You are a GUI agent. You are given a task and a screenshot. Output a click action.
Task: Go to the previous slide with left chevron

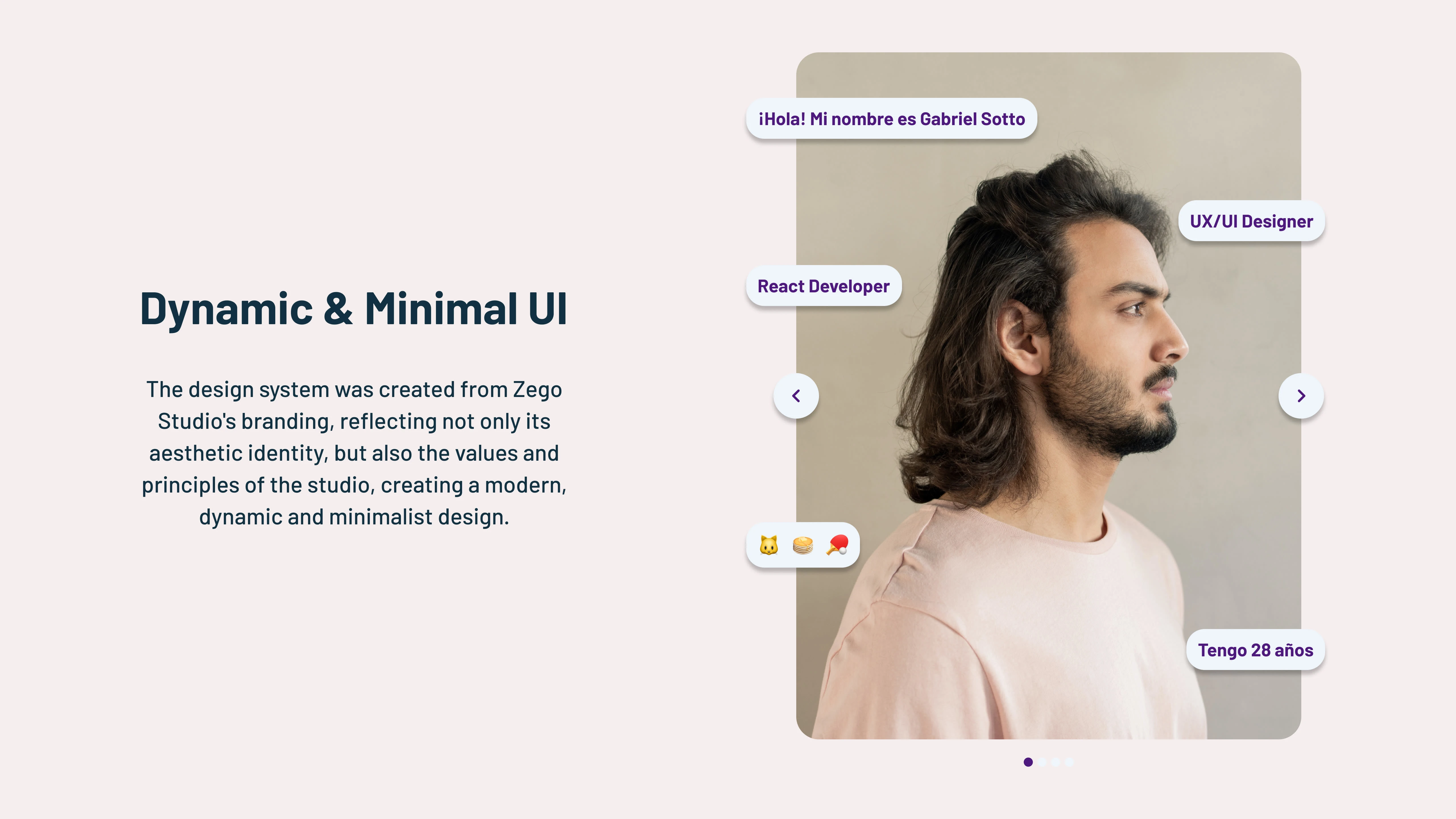coord(796,396)
